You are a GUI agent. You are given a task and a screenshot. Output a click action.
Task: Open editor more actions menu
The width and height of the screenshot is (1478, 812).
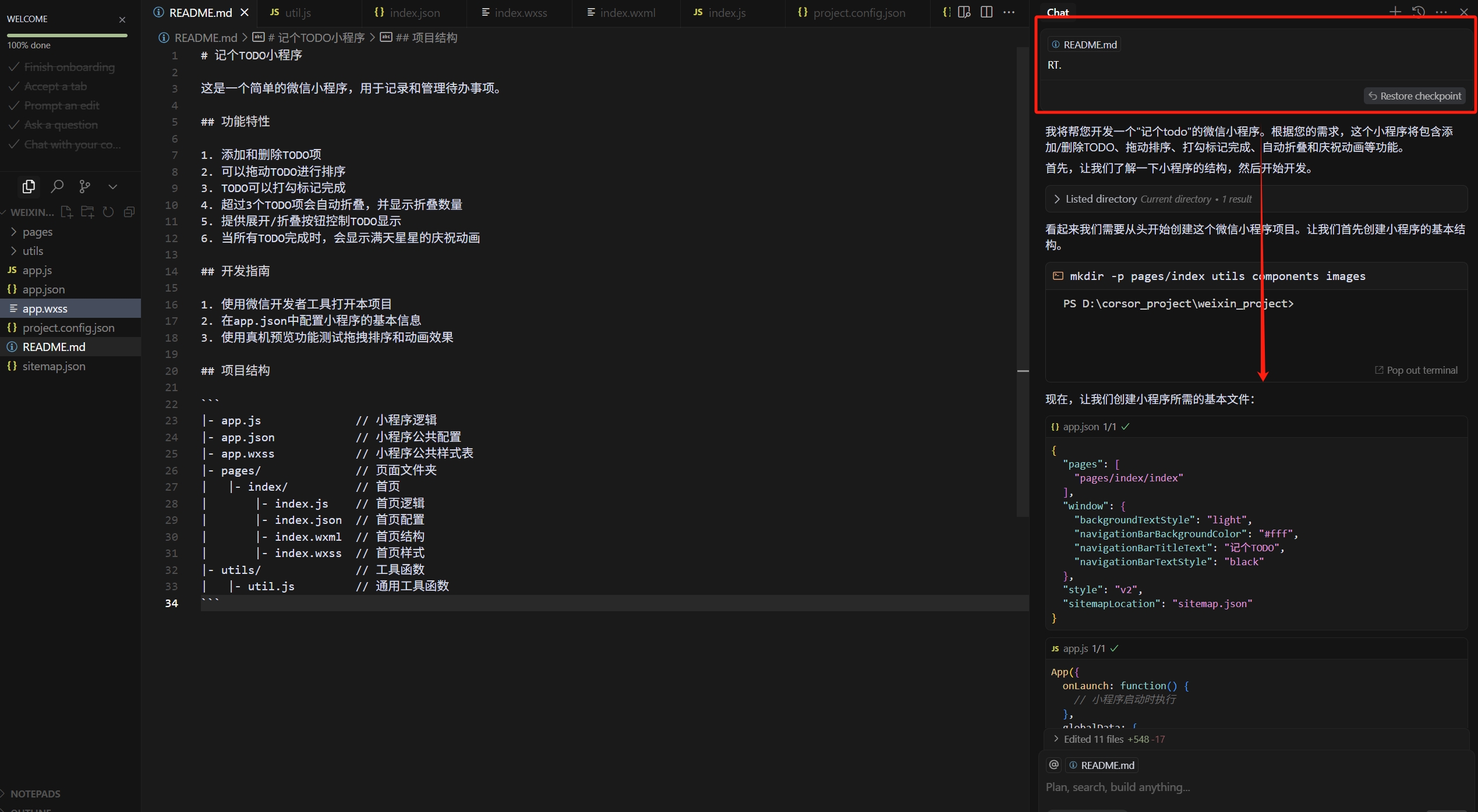[x=1009, y=12]
